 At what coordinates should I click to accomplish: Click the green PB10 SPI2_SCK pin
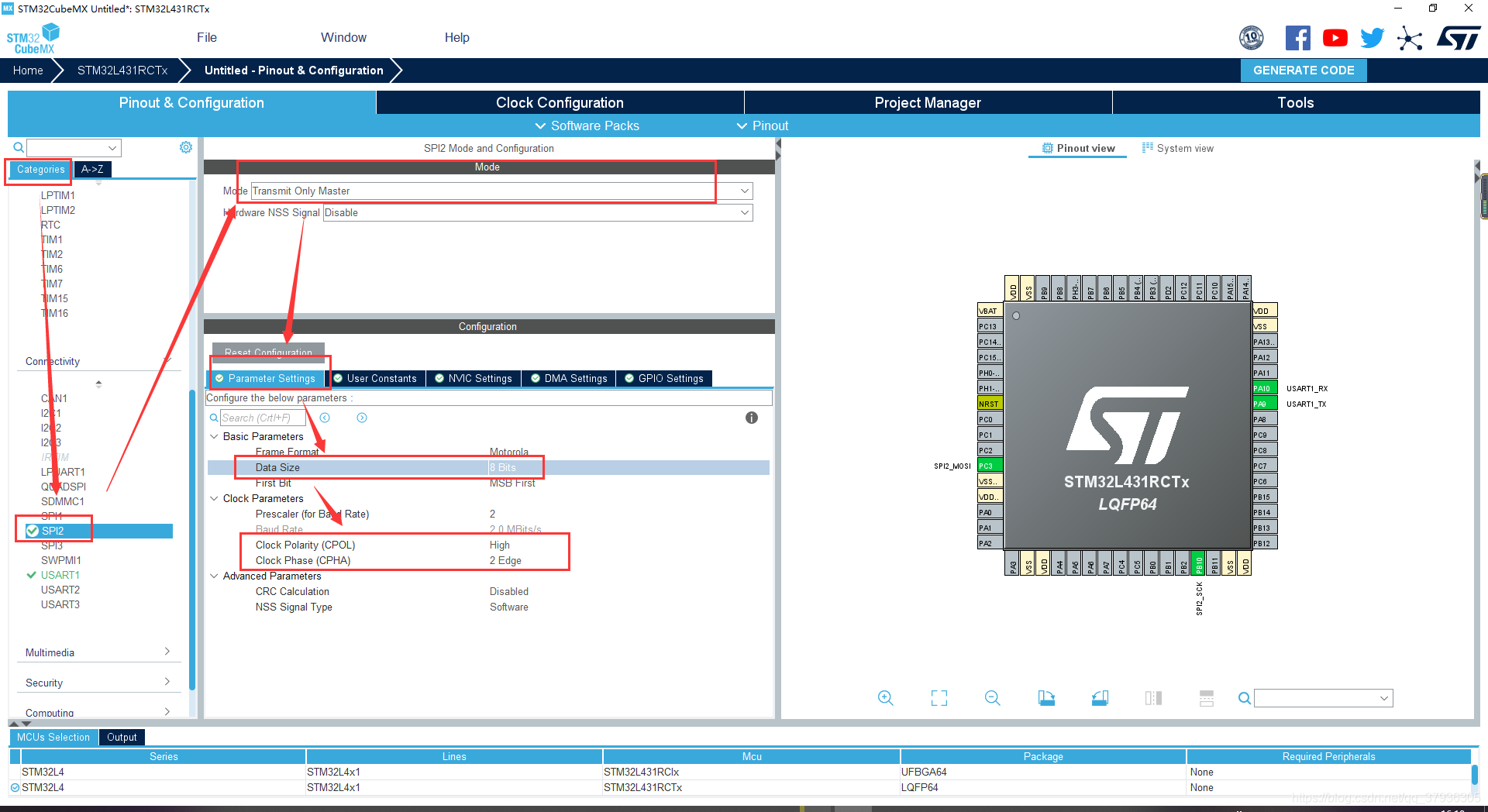click(x=1199, y=563)
